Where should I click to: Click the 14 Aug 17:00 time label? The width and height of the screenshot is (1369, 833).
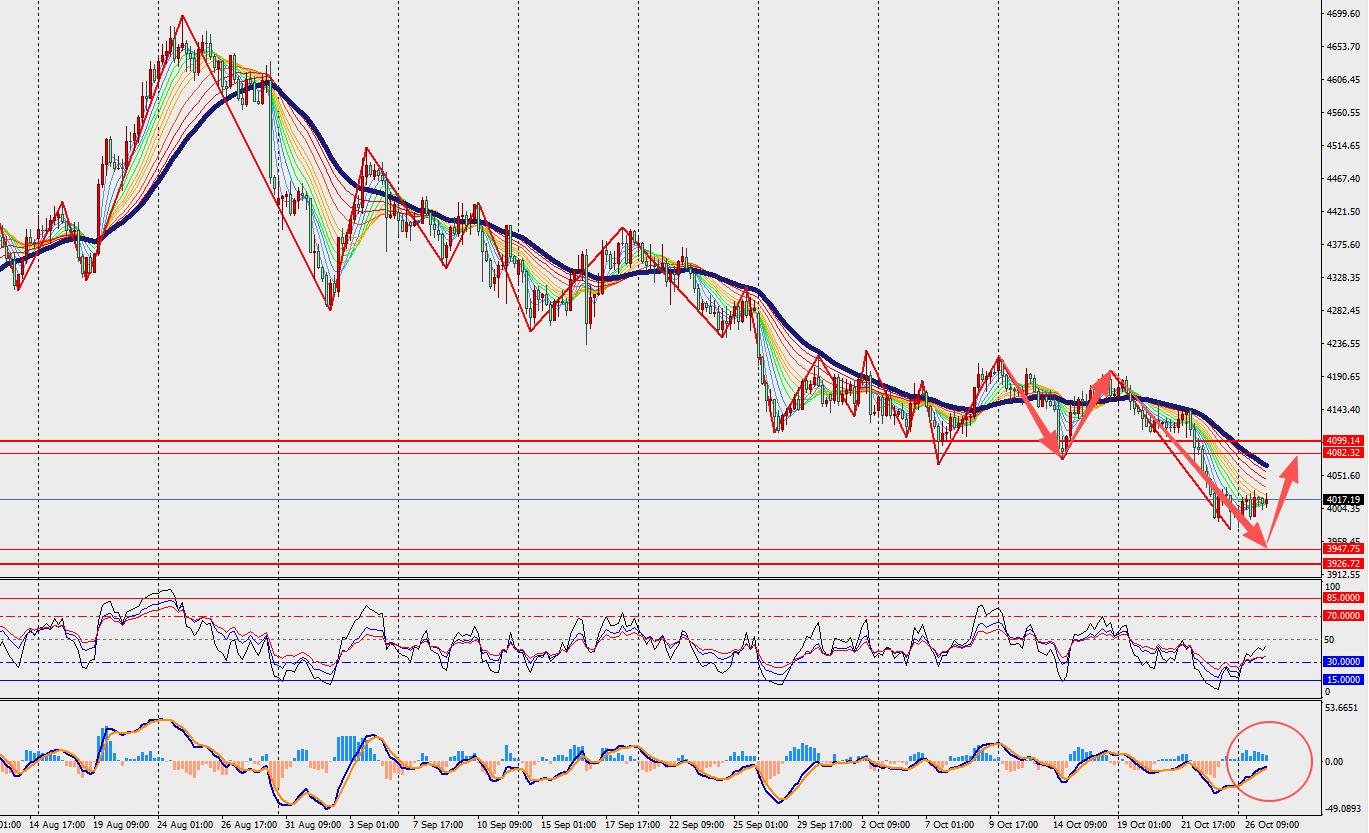click(57, 826)
